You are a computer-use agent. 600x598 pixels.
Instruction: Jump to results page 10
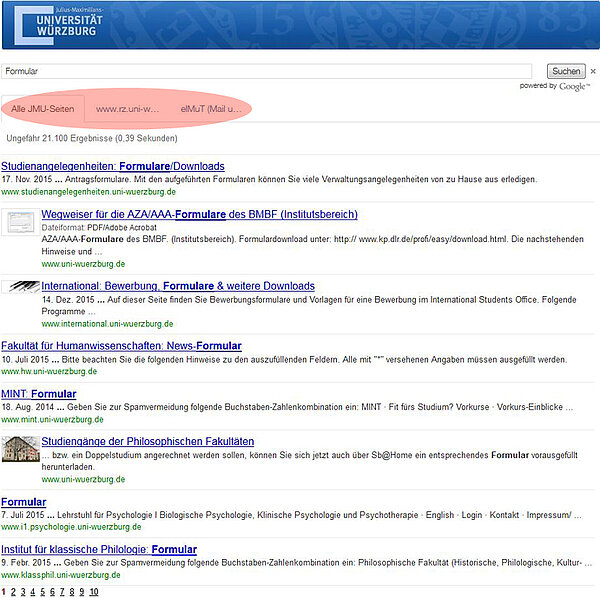pos(93,592)
